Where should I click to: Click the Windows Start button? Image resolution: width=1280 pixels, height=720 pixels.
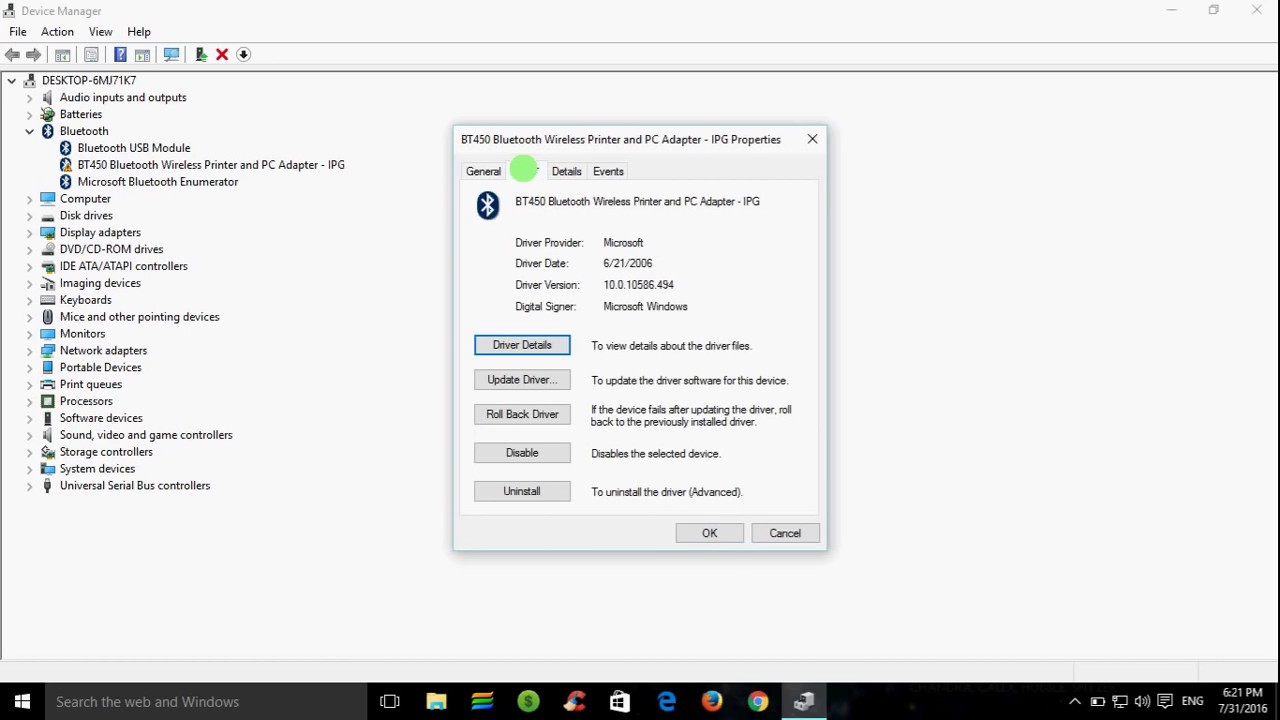(x=22, y=701)
